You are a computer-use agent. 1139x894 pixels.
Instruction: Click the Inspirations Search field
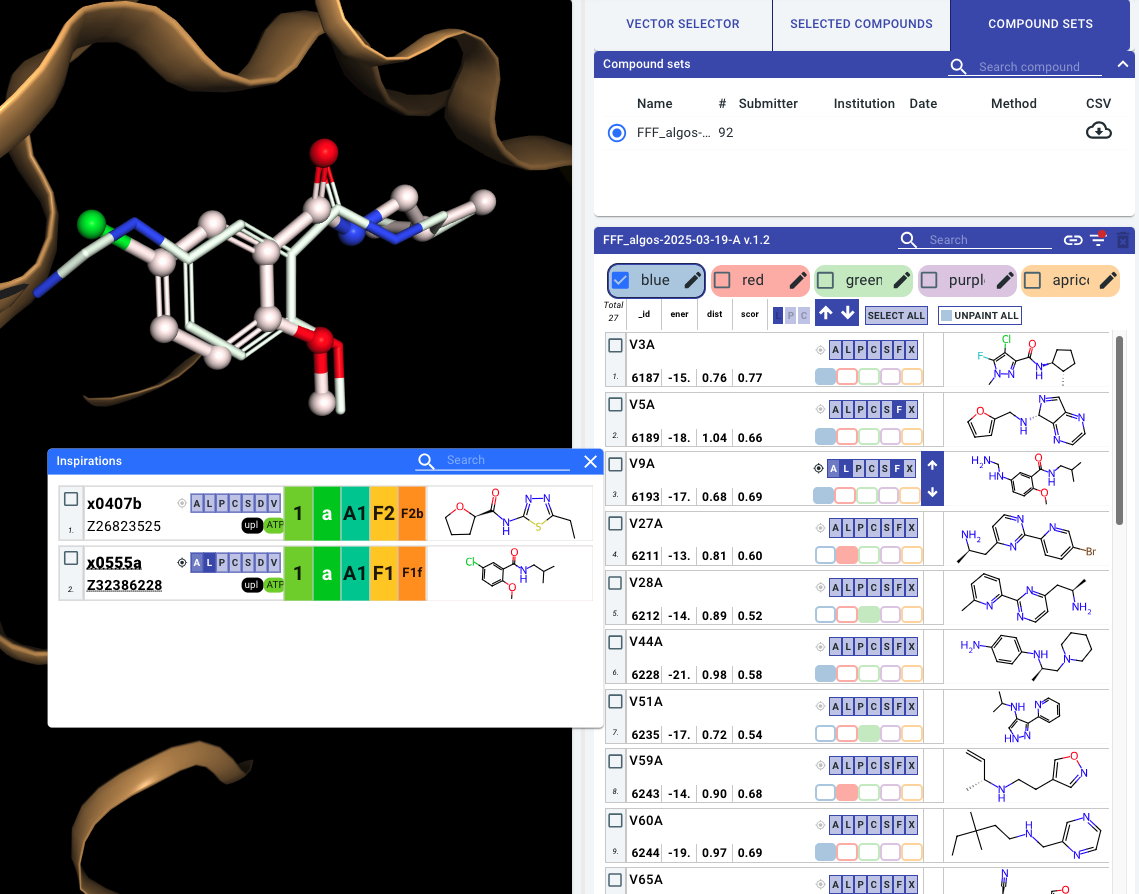point(507,460)
